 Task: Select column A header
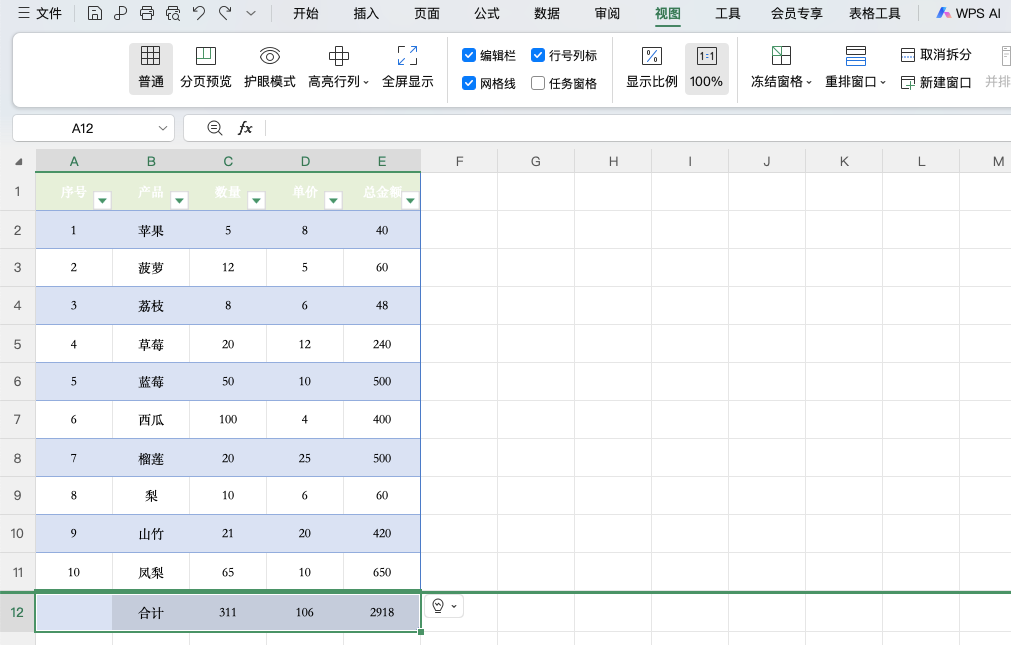pyautogui.click(x=74, y=161)
